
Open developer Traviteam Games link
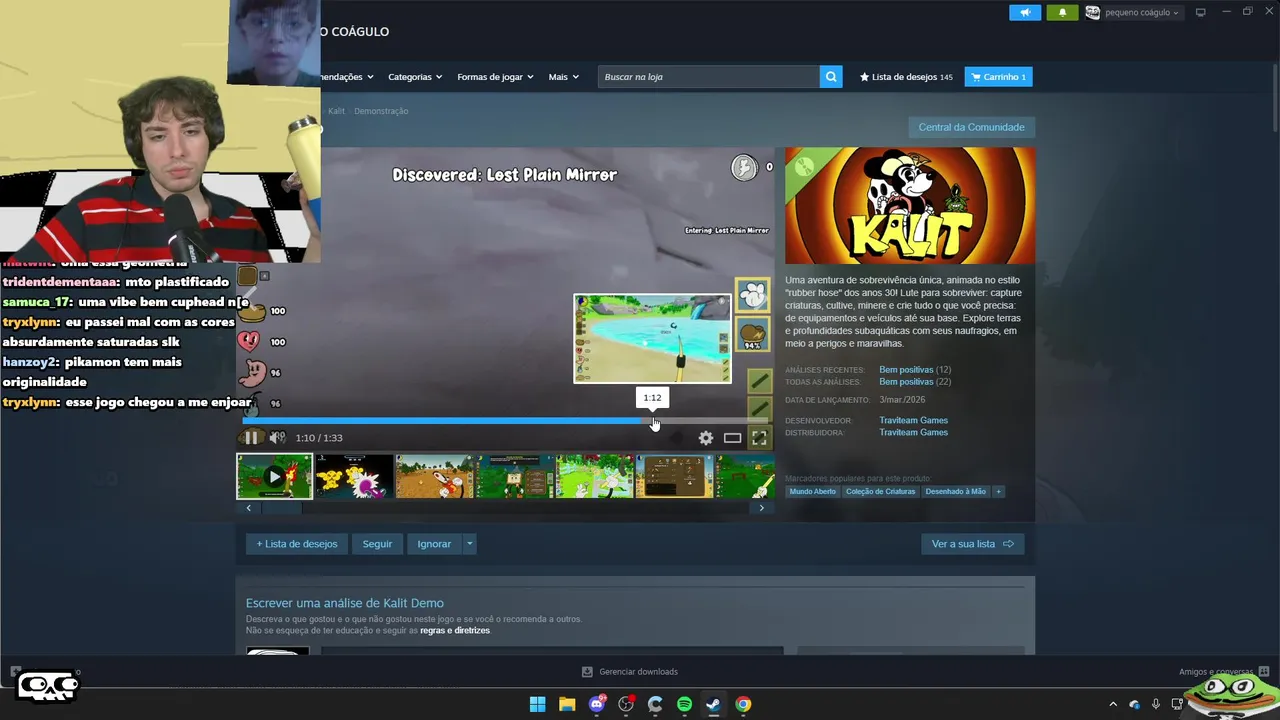(913, 420)
